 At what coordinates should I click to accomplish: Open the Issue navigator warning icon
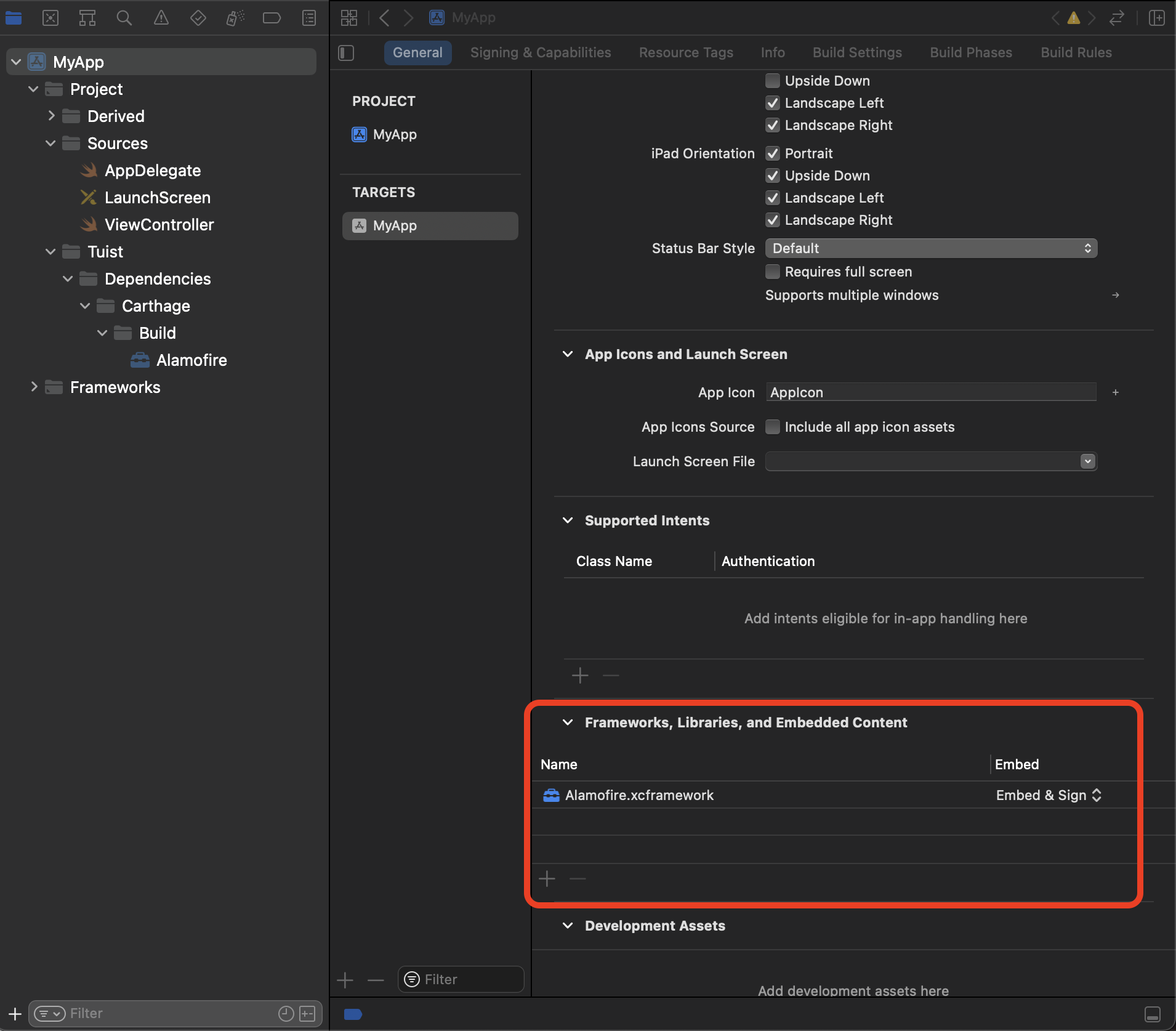click(x=161, y=18)
